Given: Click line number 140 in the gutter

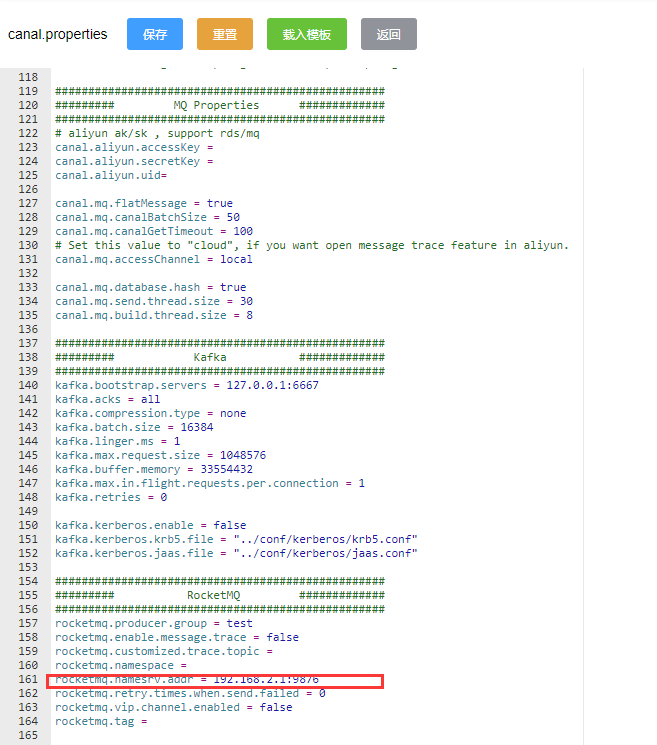Looking at the screenshot, I should point(28,385).
